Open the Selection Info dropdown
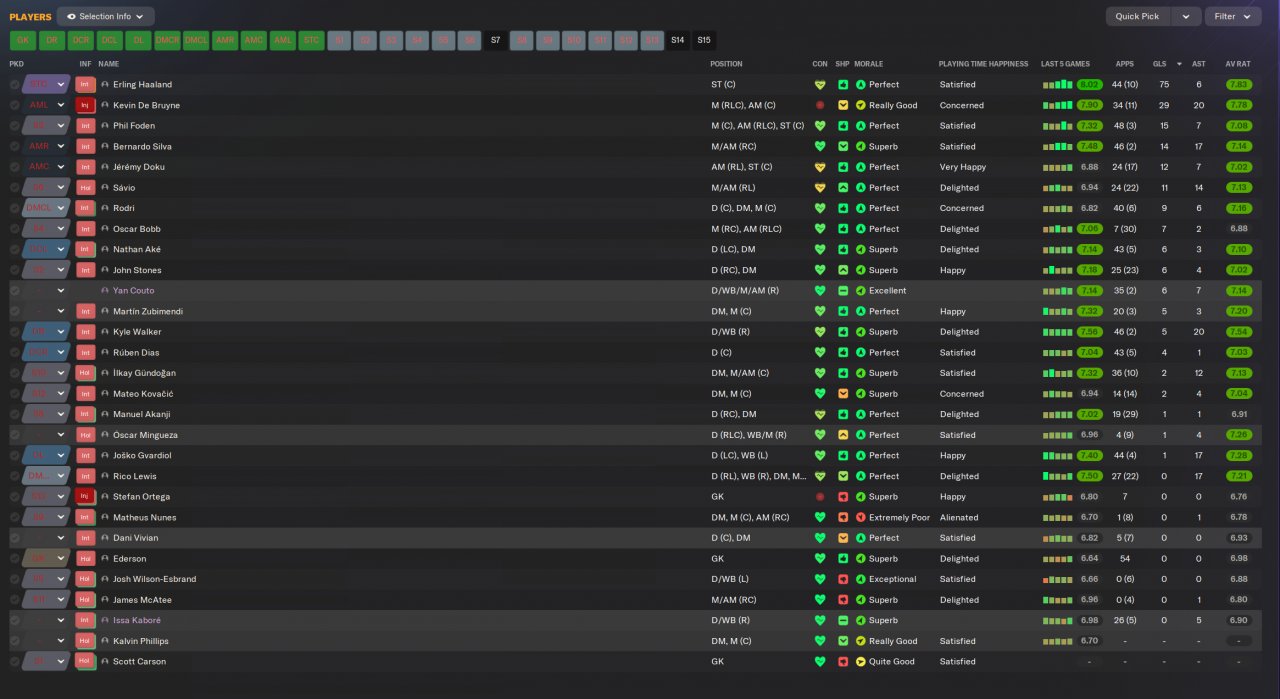Screen dimensions: 1280x699 click(x=106, y=16)
